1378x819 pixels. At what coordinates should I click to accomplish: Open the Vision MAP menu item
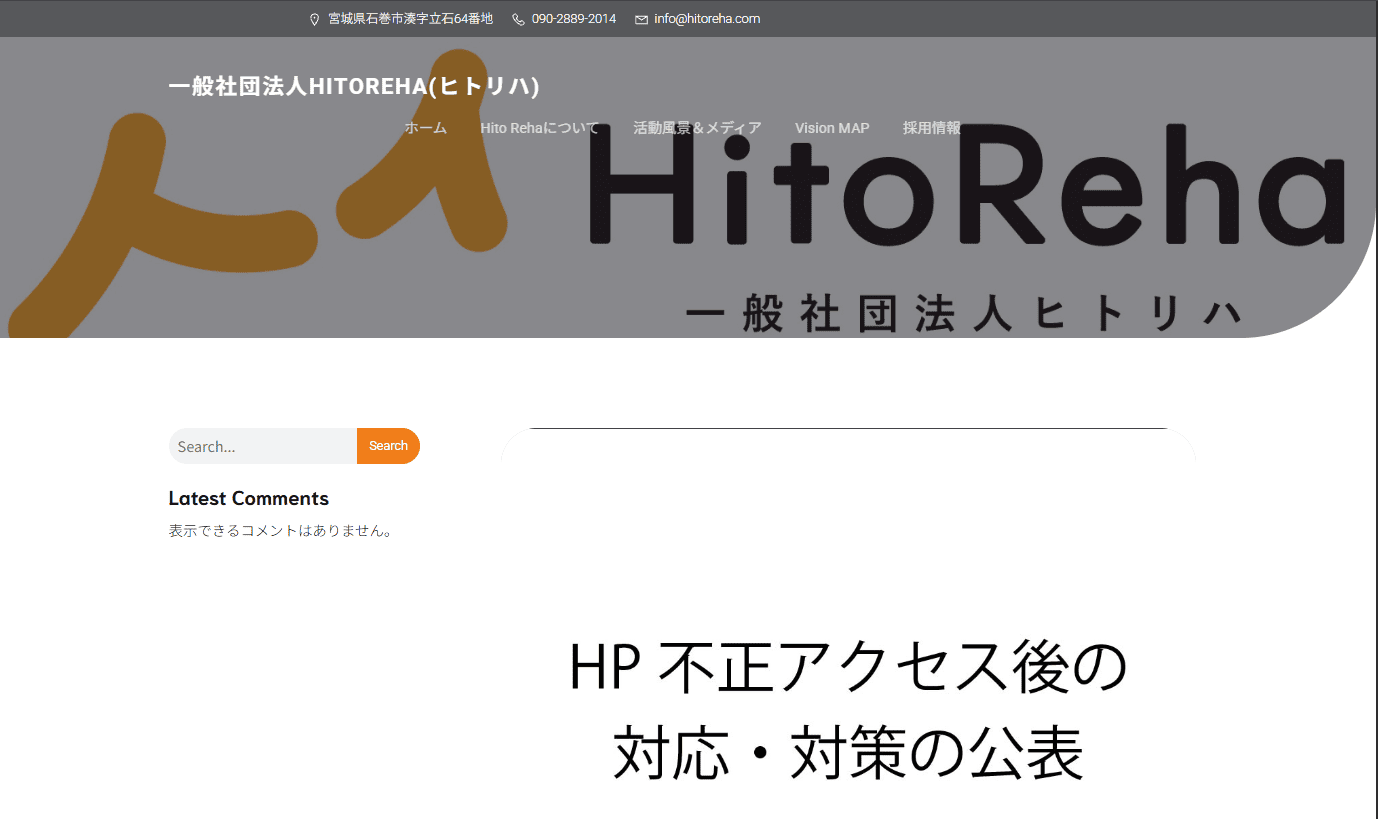[x=832, y=128]
